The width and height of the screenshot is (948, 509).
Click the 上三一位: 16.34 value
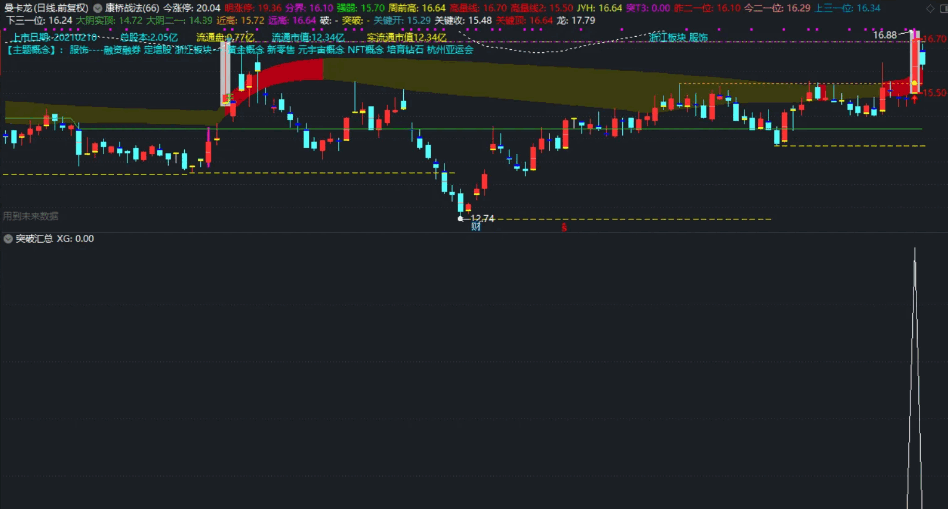[x=848, y=8]
